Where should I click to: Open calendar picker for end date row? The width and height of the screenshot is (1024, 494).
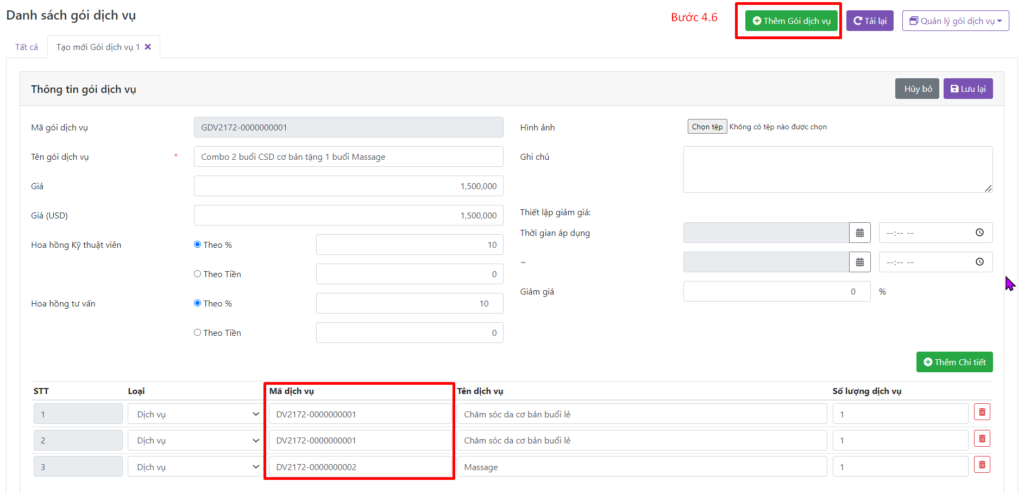(x=858, y=262)
